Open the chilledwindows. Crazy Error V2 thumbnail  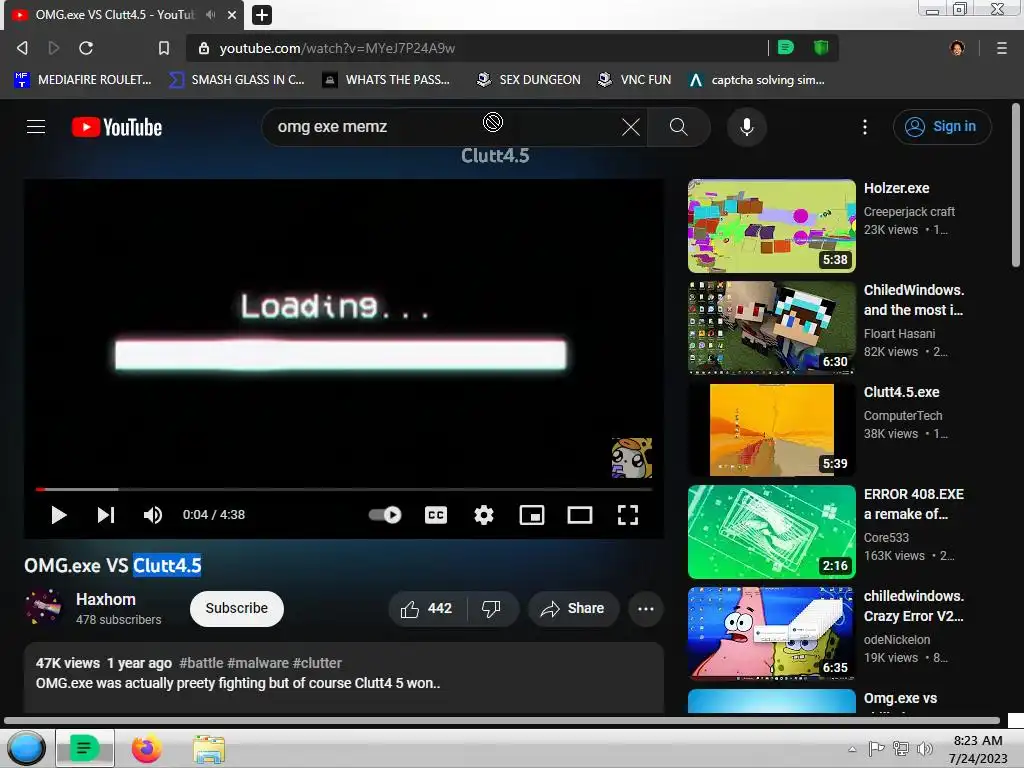(771, 633)
